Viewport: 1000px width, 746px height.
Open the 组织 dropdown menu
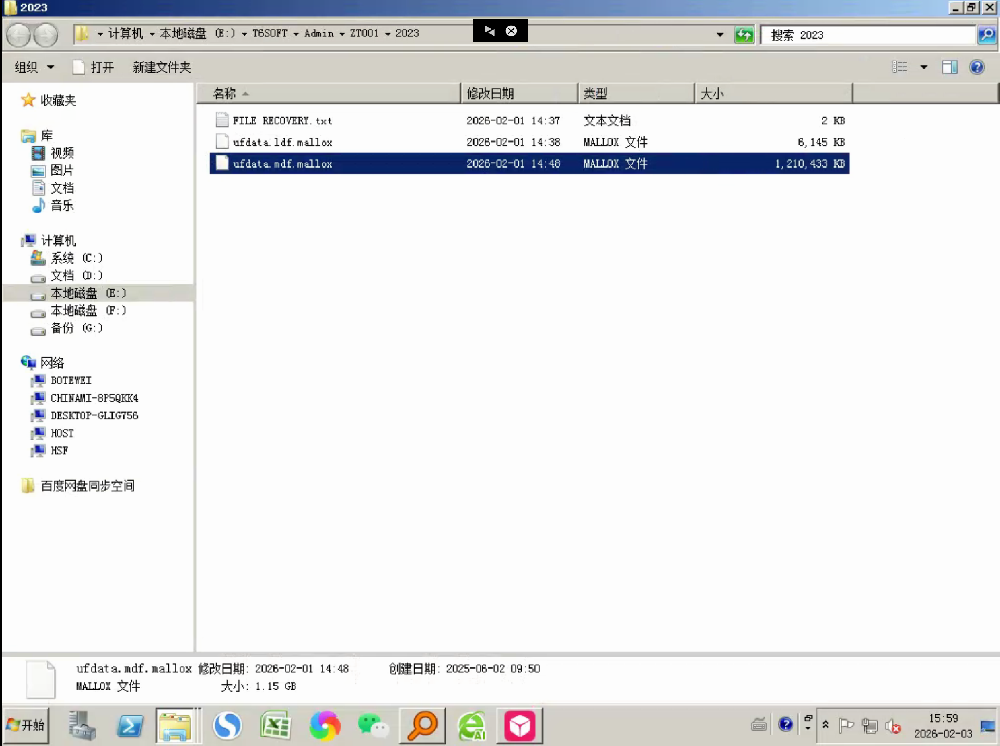35,67
